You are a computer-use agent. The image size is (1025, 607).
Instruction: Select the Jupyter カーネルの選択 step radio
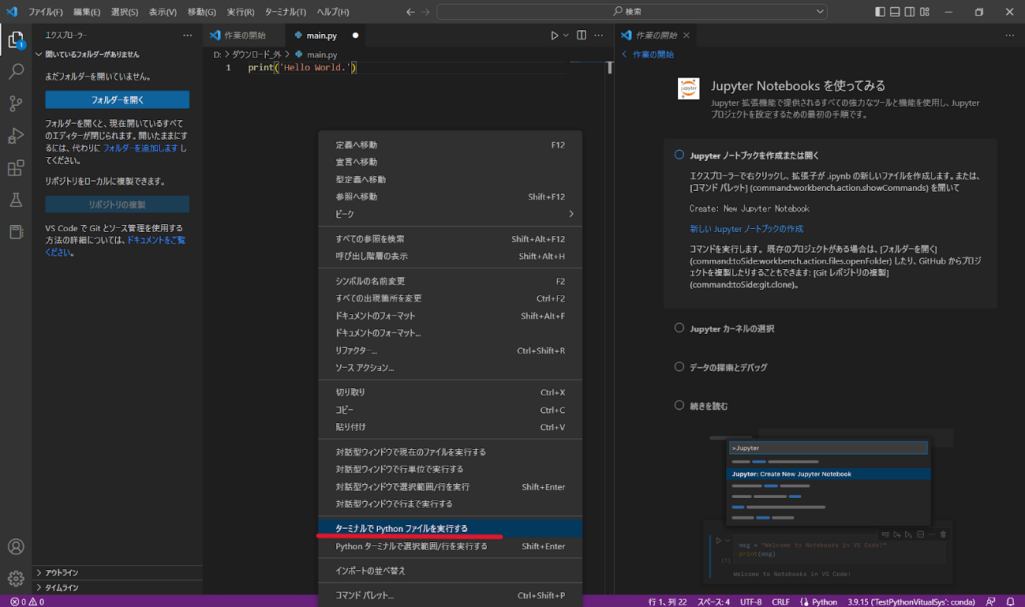coord(679,328)
